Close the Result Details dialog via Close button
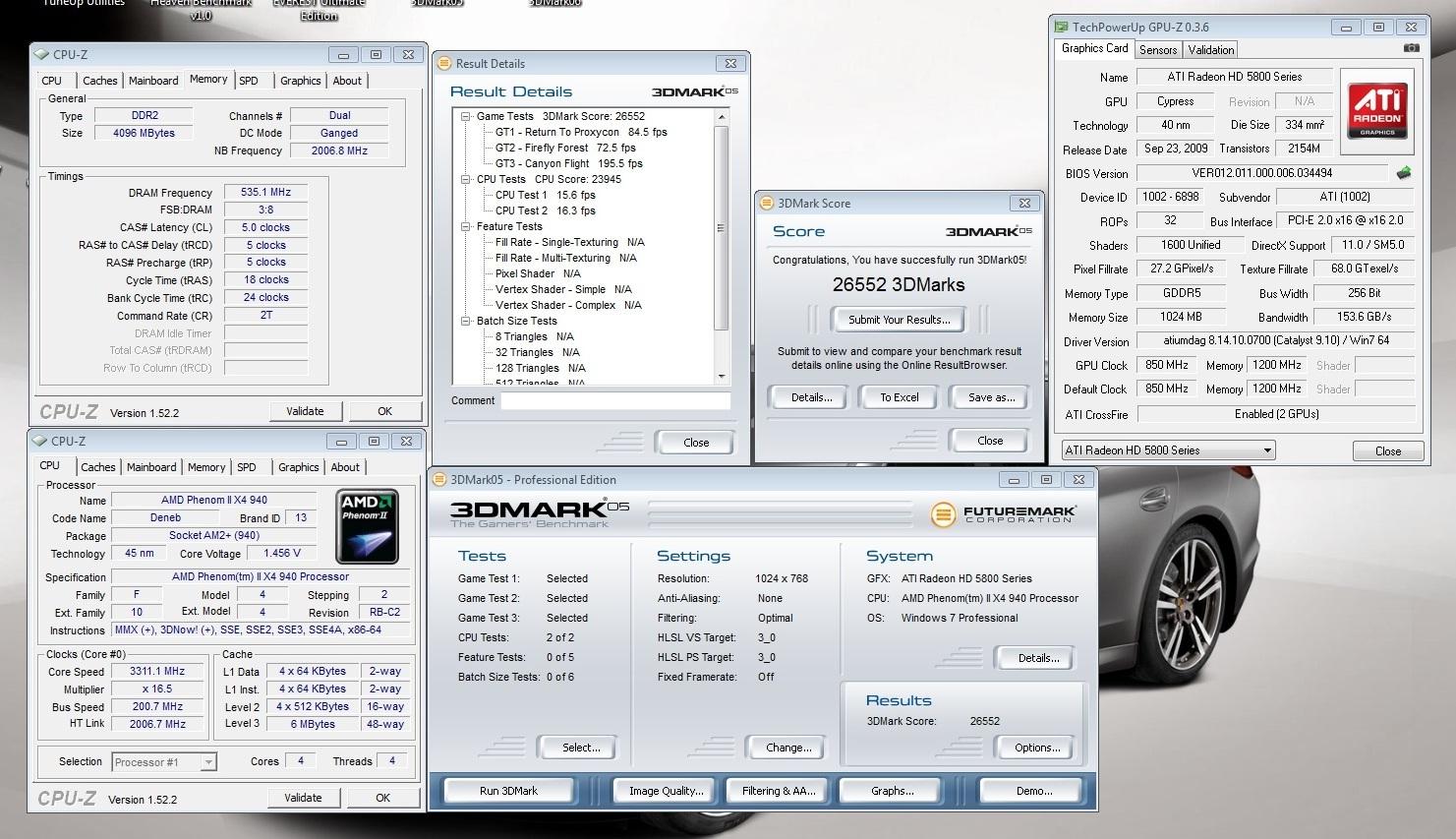 (696, 443)
